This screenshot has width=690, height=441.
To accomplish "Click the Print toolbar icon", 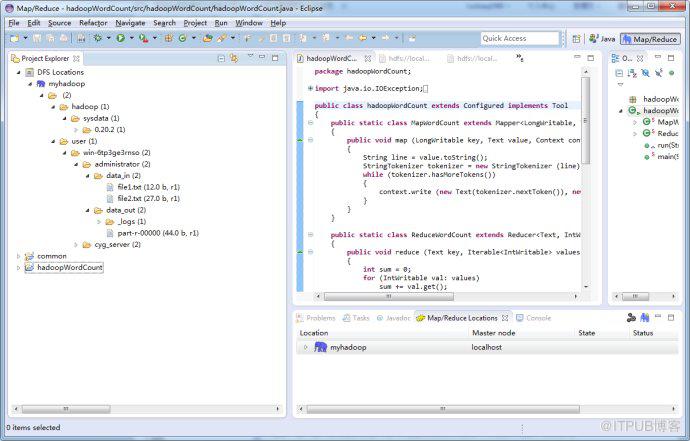I will [x=64, y=38].
